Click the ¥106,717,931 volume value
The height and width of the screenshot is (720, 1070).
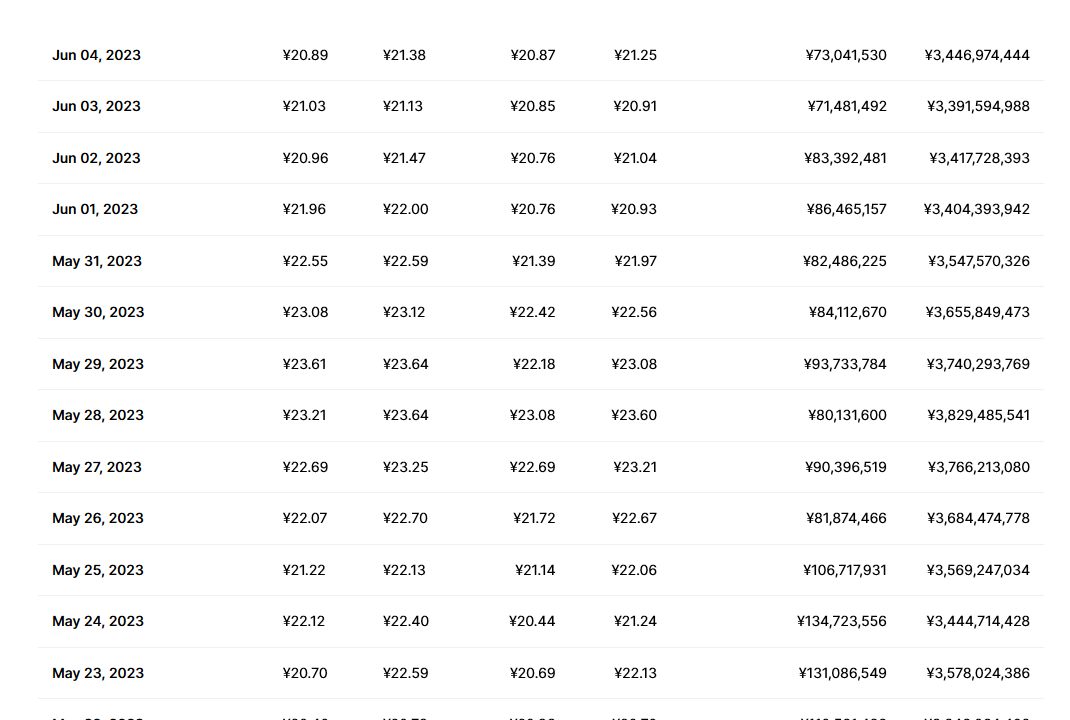[x=845, y=570]
